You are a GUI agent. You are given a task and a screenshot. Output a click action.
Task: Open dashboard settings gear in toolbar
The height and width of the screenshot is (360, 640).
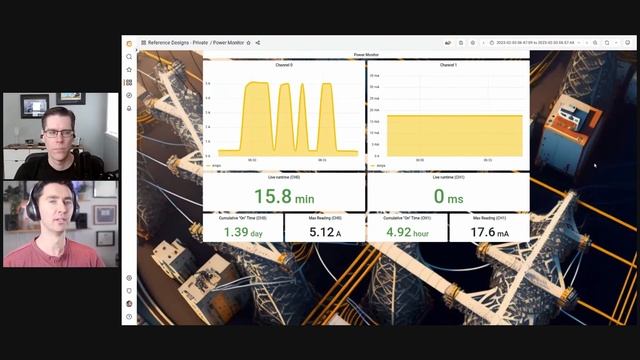[473, 42]
